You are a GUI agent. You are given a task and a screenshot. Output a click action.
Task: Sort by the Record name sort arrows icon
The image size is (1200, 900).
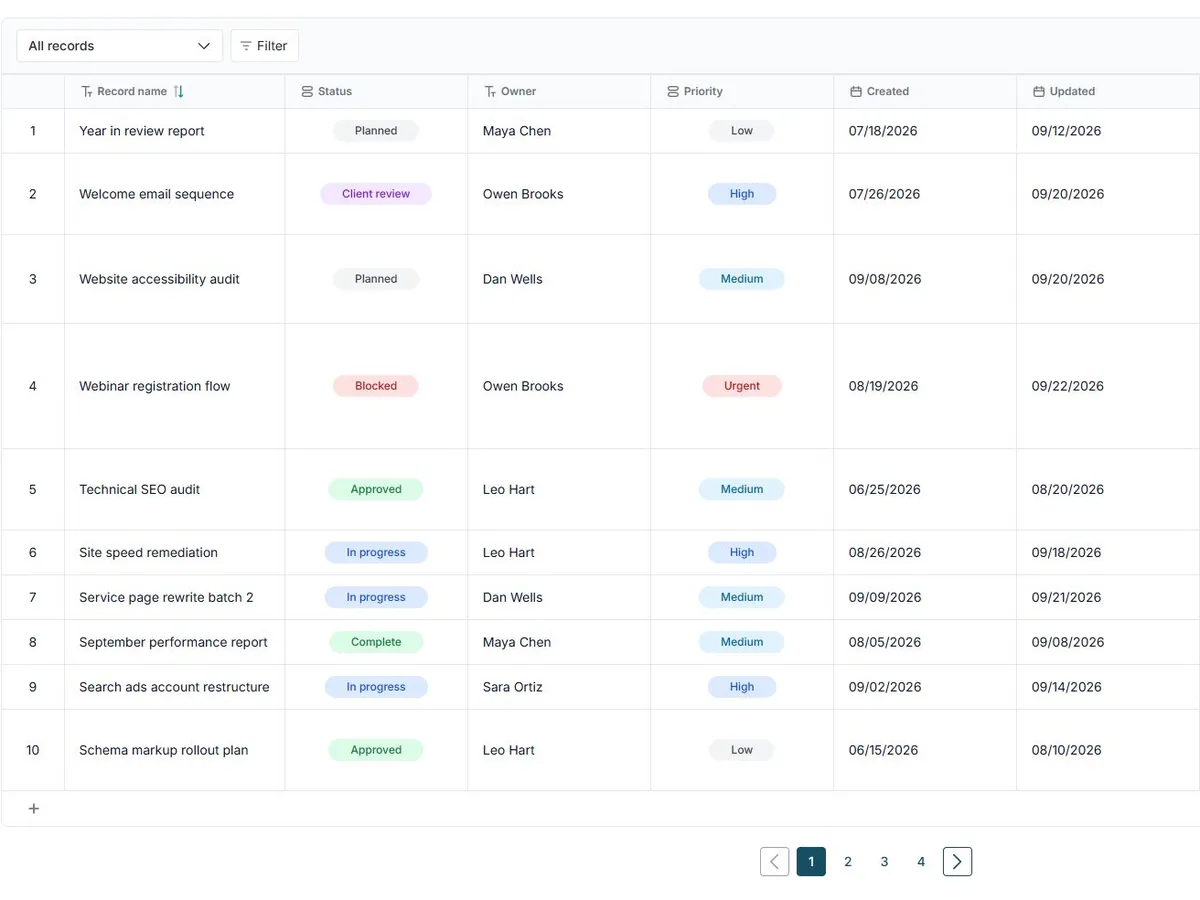pos(179,91)
